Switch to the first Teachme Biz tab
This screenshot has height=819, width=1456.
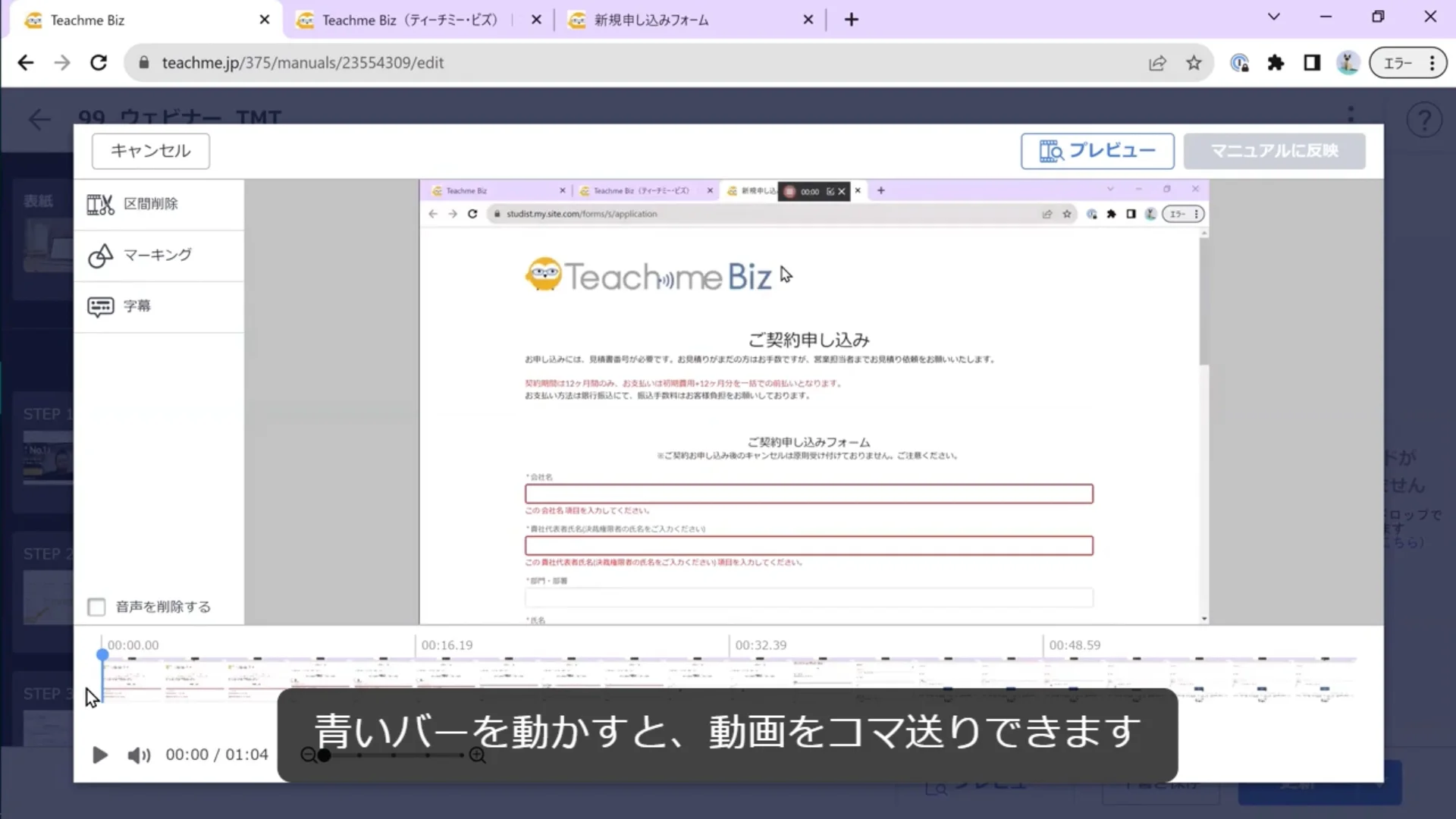(144, 20)
